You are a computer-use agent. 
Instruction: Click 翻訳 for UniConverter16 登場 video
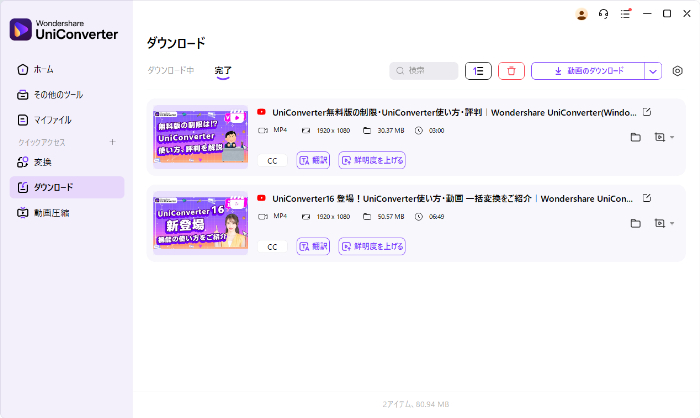(313, 247)
